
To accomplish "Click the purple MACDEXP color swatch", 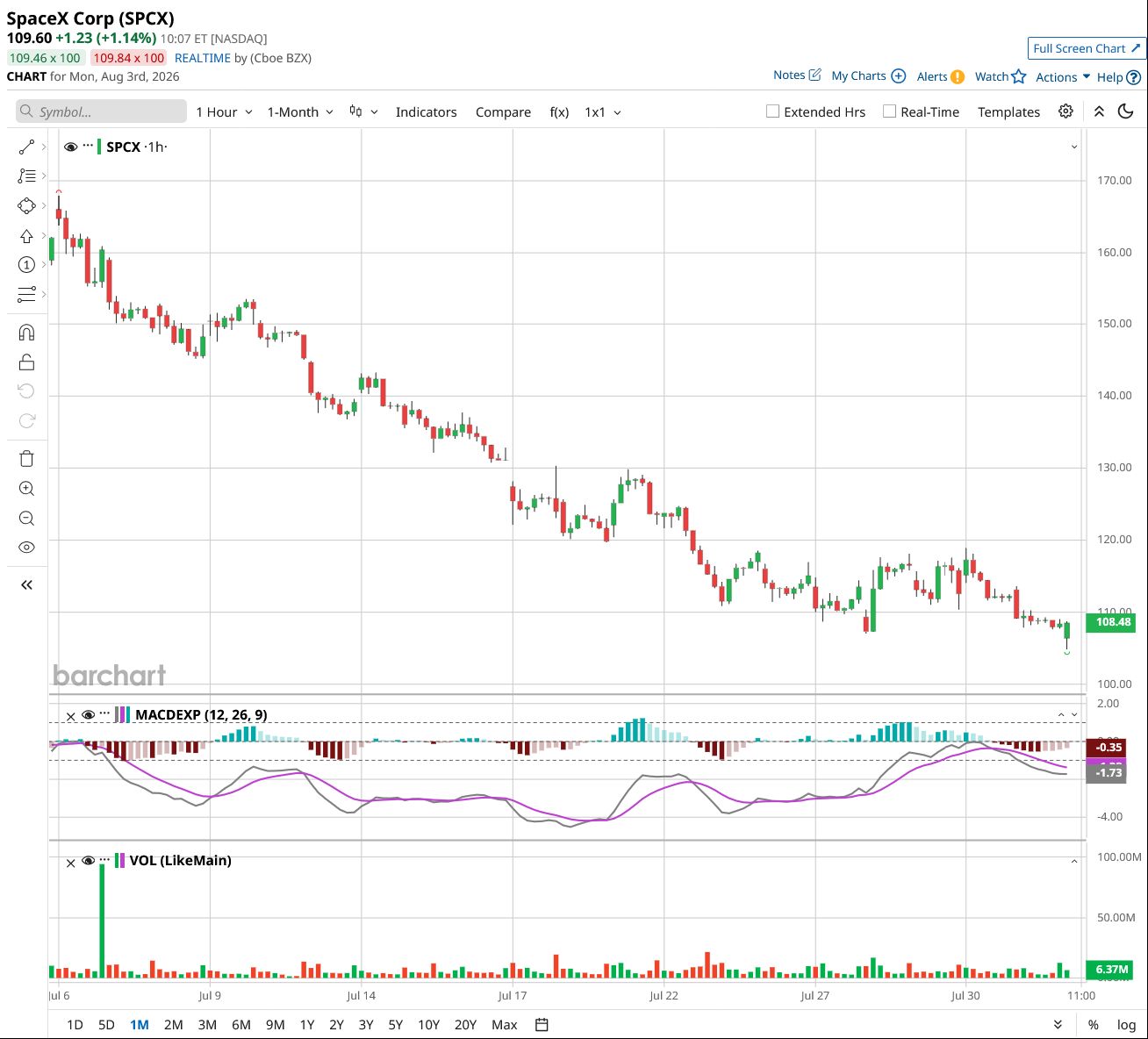I will point(121,714).
